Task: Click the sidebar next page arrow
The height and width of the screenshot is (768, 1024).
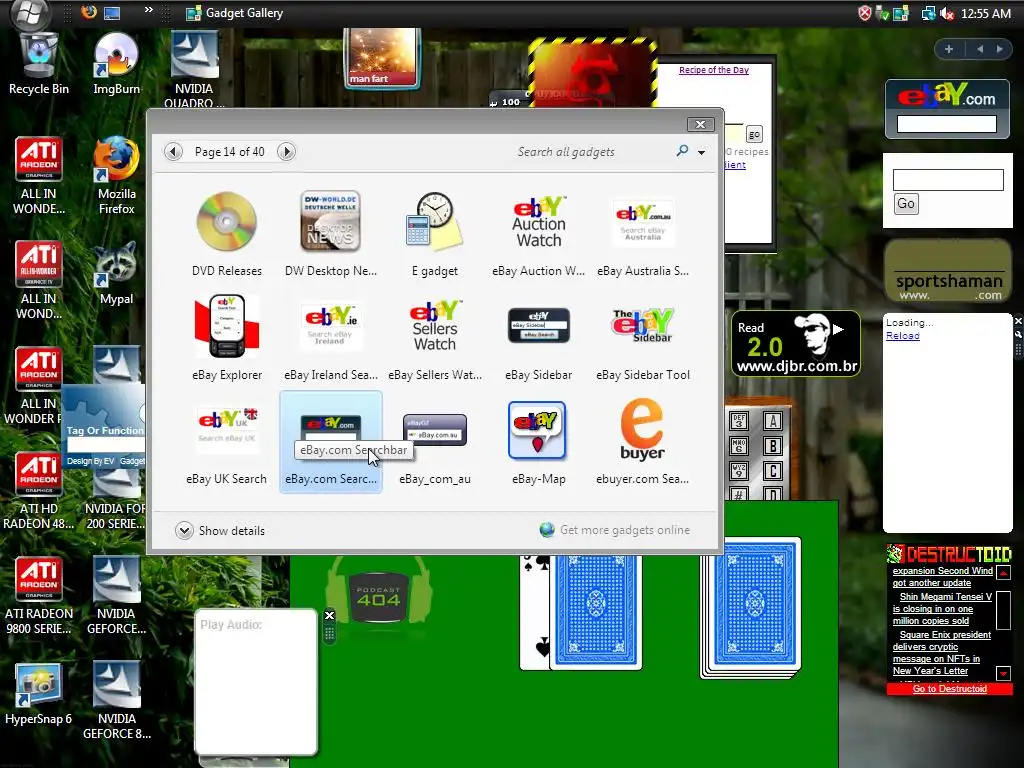Action: 999,49
